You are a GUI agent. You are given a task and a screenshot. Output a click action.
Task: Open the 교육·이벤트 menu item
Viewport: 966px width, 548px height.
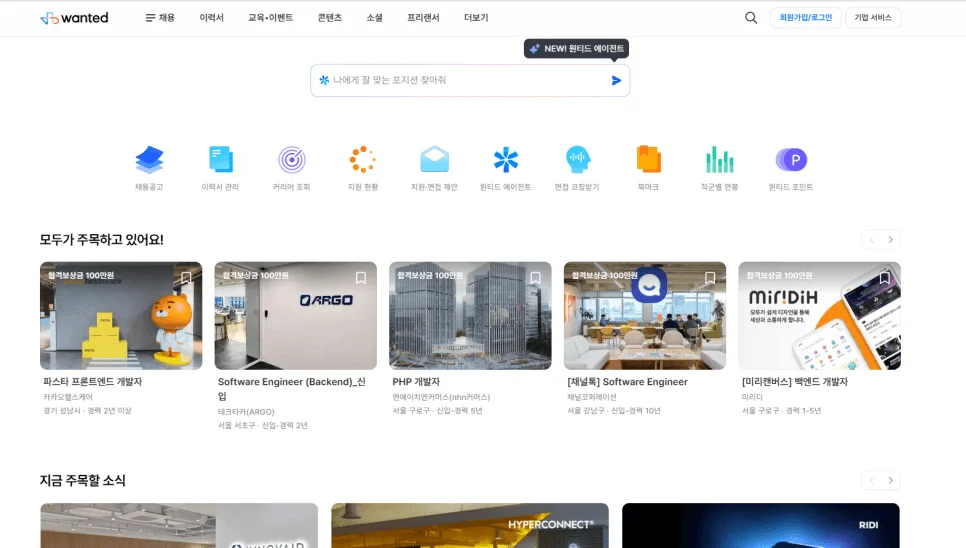[270, 18]
